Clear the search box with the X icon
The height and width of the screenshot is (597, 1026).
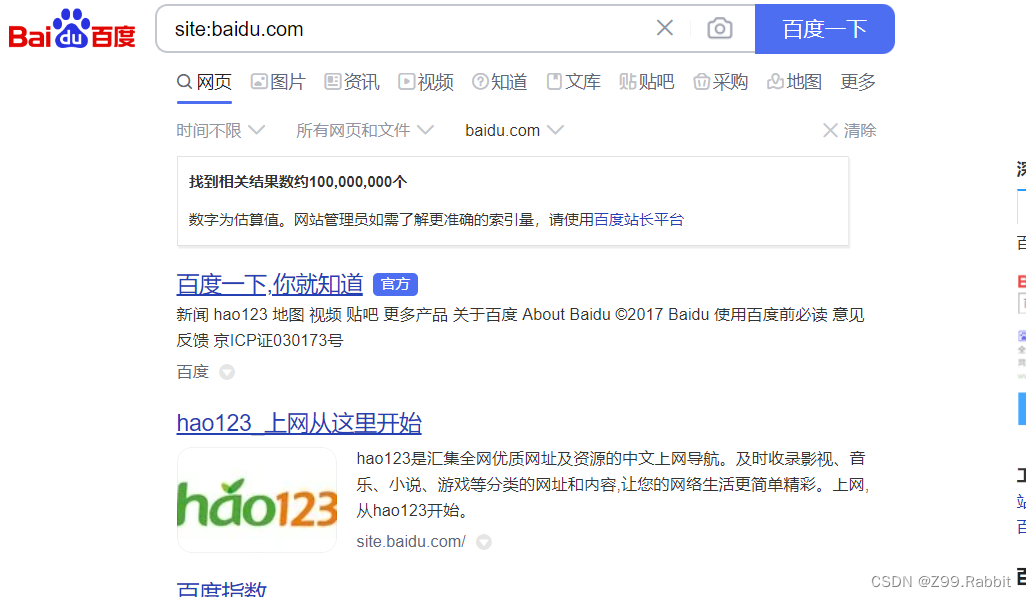tap(665, 28)
